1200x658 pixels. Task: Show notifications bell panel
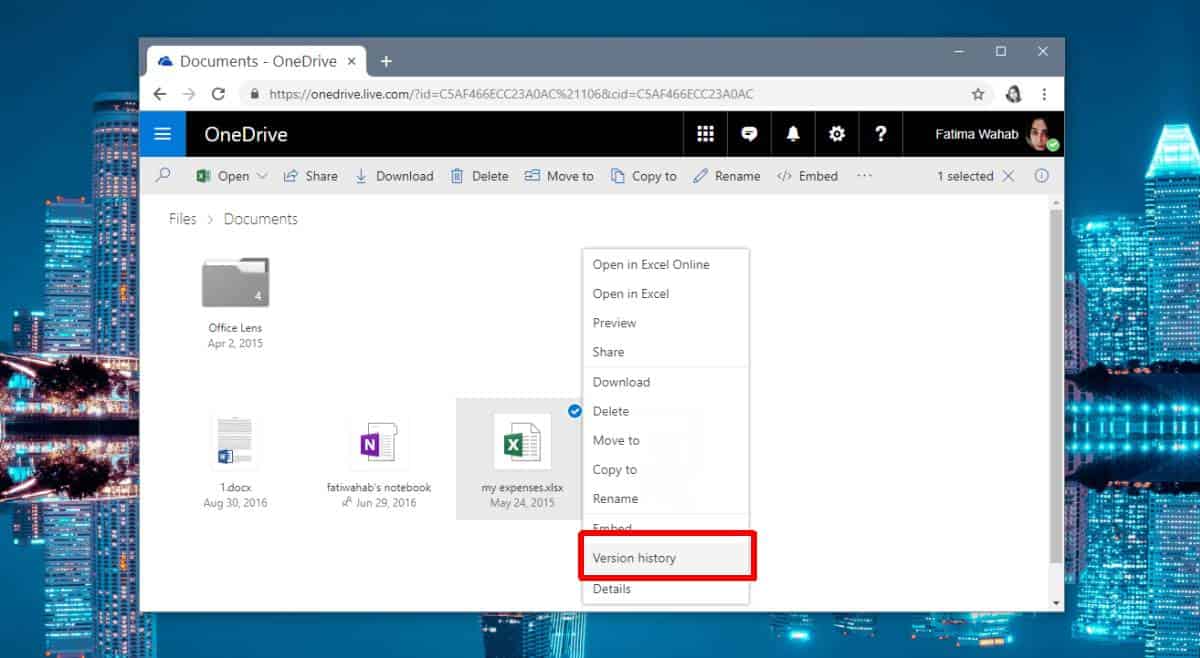point(793,134)
